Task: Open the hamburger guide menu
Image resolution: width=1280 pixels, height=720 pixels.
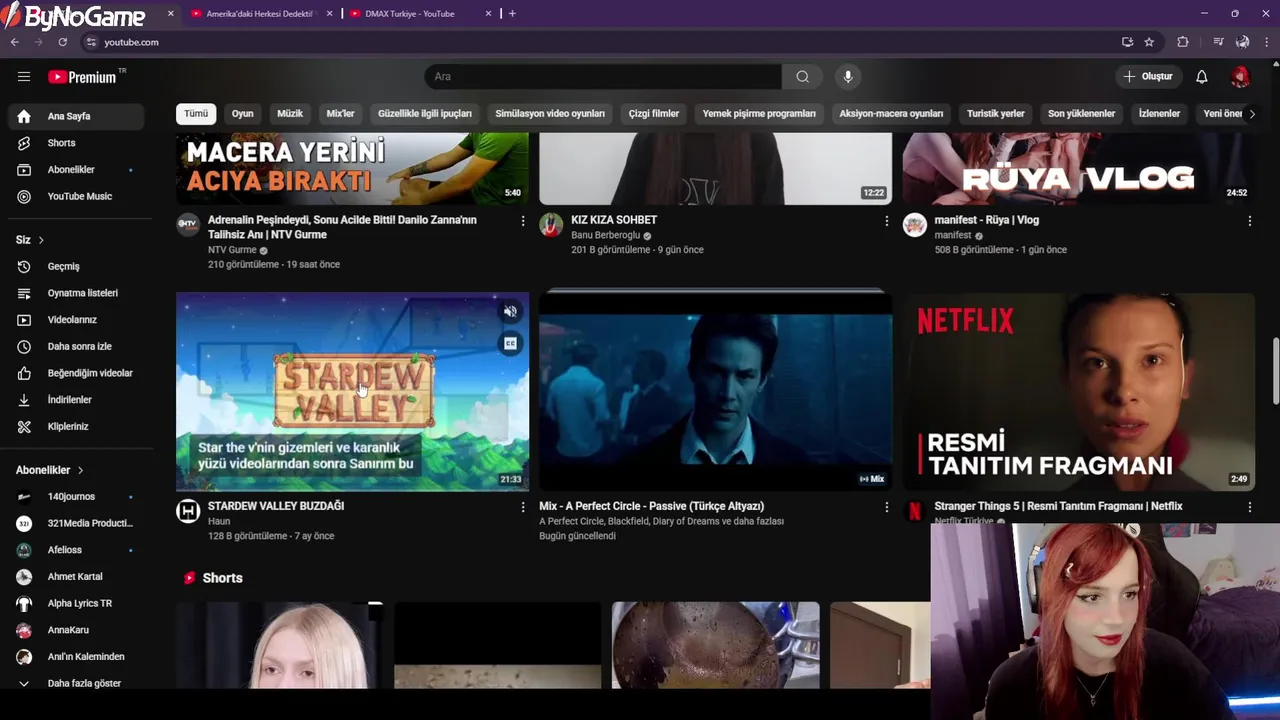Action: [x=24, y=76]
